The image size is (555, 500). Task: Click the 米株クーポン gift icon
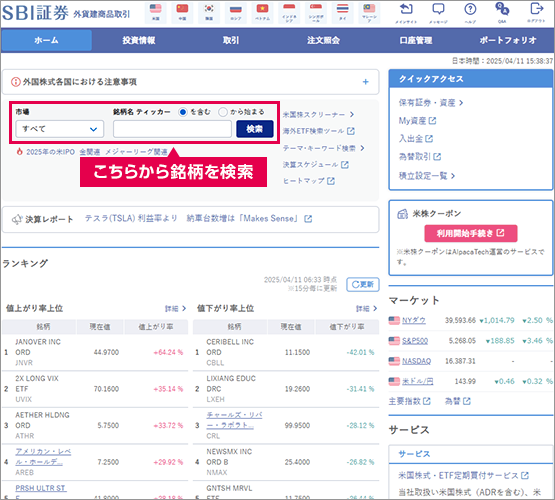402,214
